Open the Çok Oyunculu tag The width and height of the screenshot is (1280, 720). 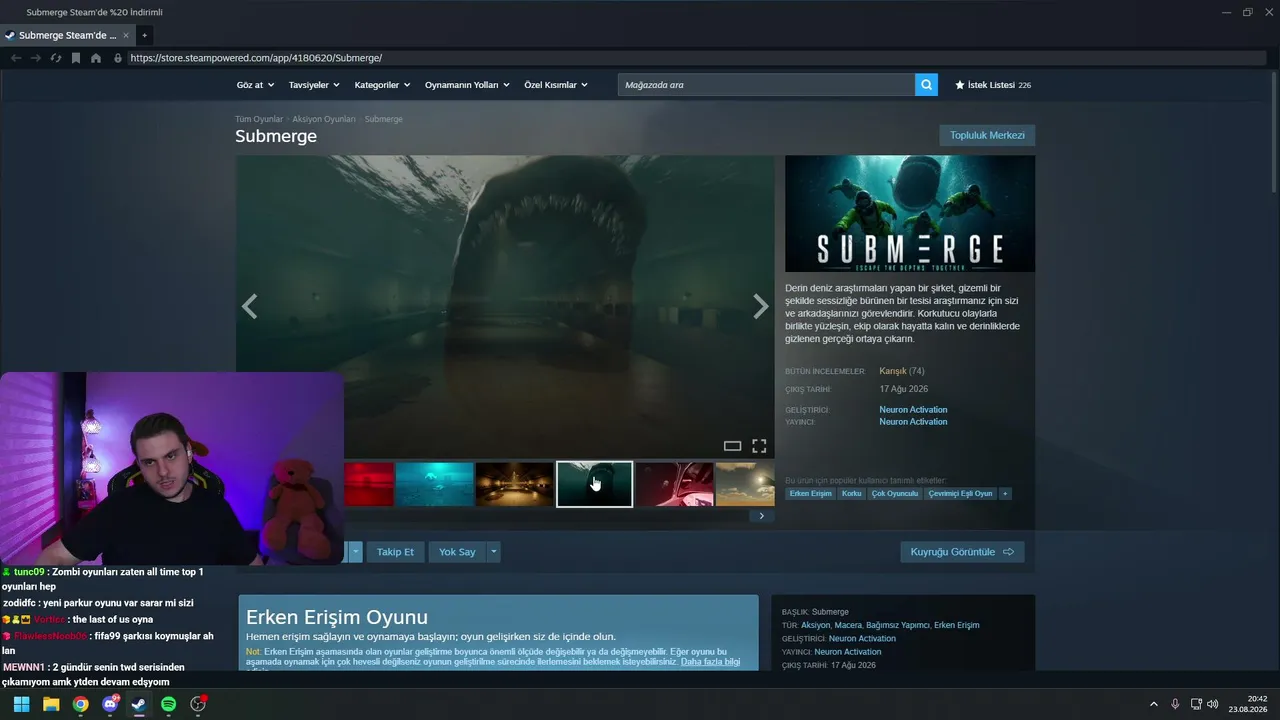click(x=895, y=493)
